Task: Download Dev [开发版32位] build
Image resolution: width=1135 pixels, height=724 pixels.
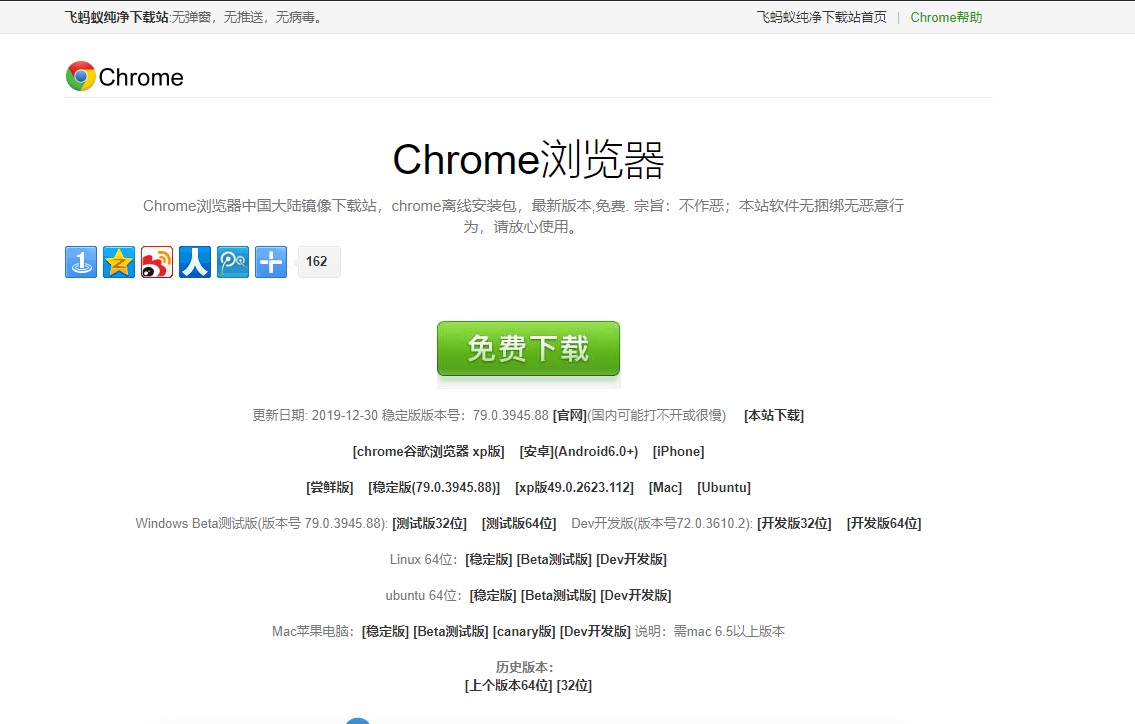Action: click(x=794, y=523)
